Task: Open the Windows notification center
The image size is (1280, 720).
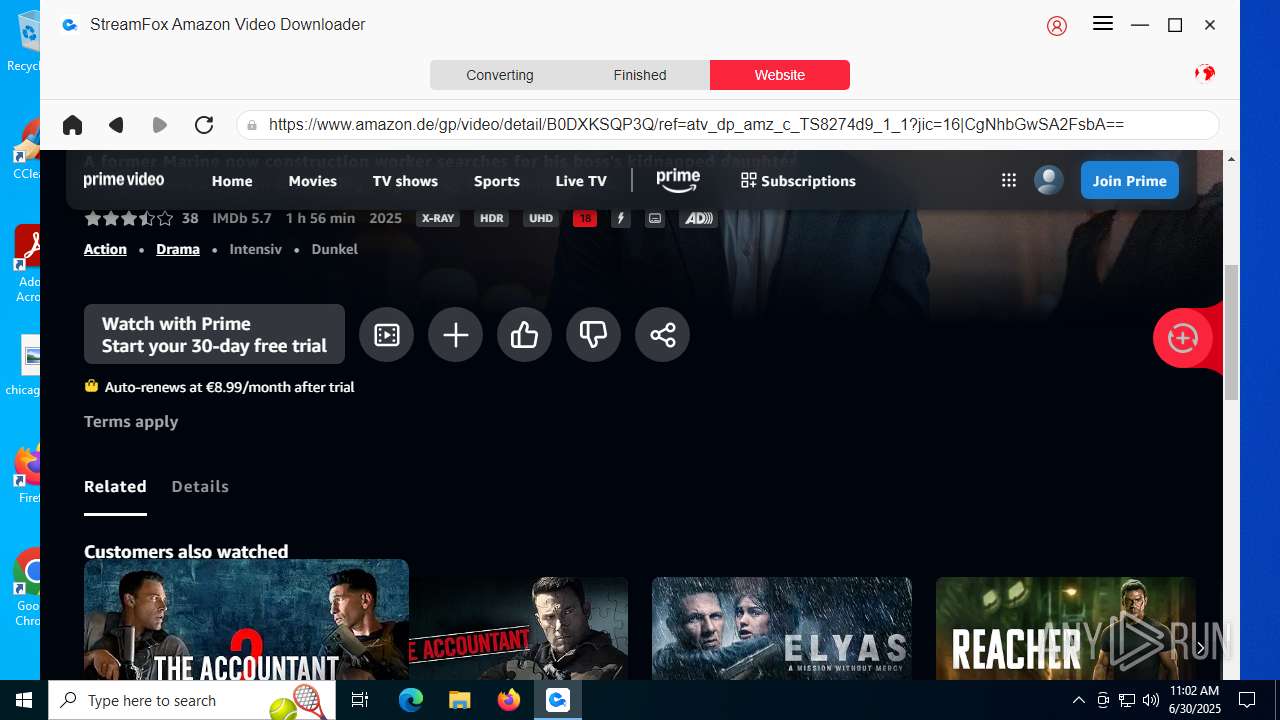Action: click(1247, 700)
